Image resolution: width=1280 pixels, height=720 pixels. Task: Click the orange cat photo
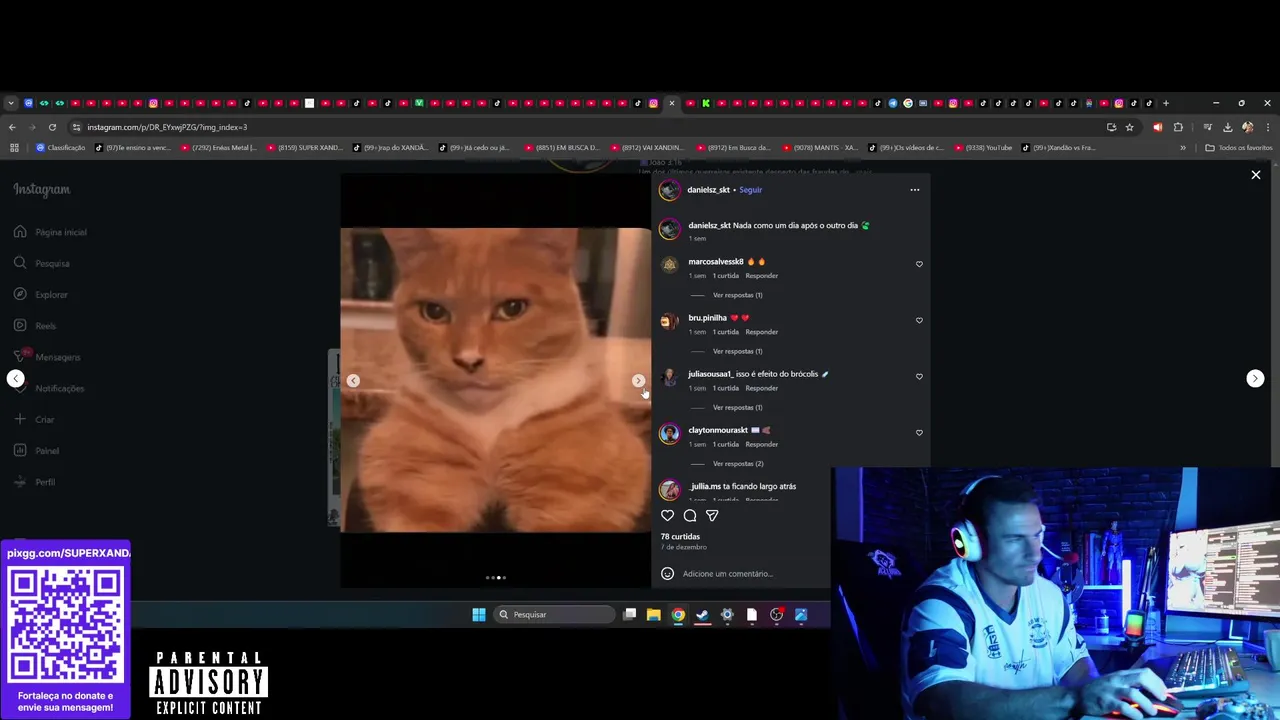[x=495, y=380]
